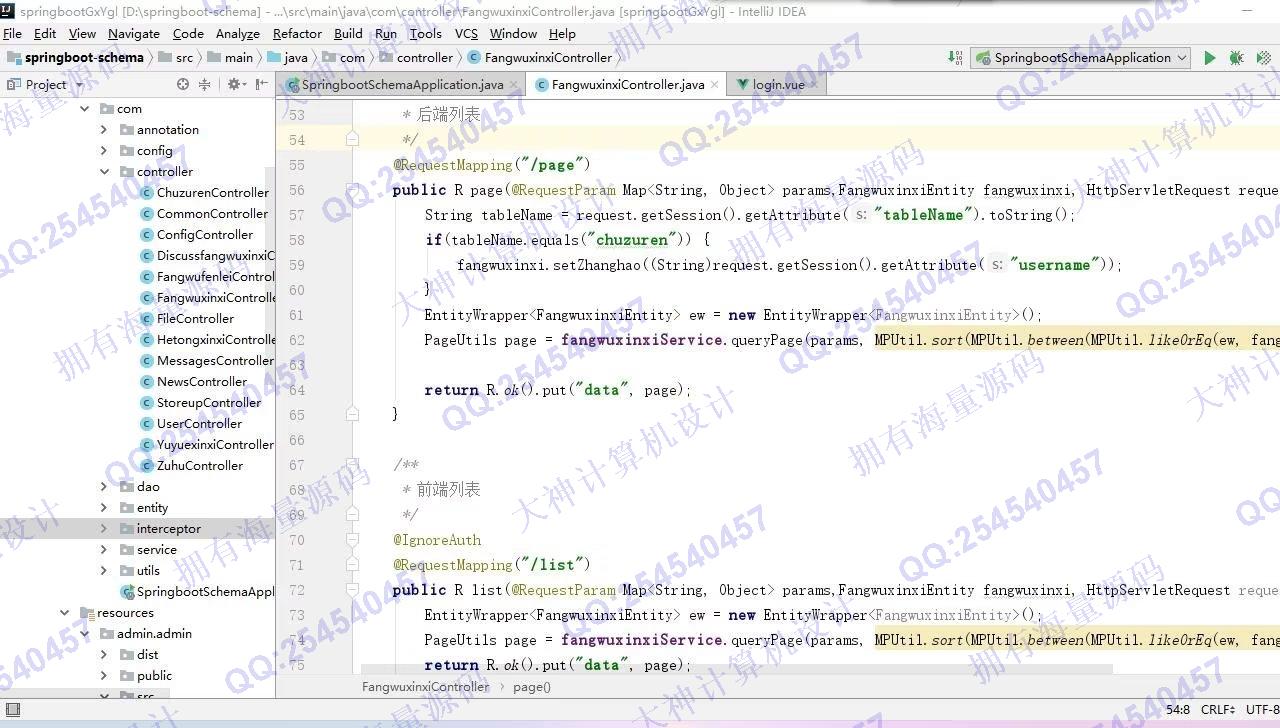Expand the config package arrow
1280x728 pixels.
point(104,151)
